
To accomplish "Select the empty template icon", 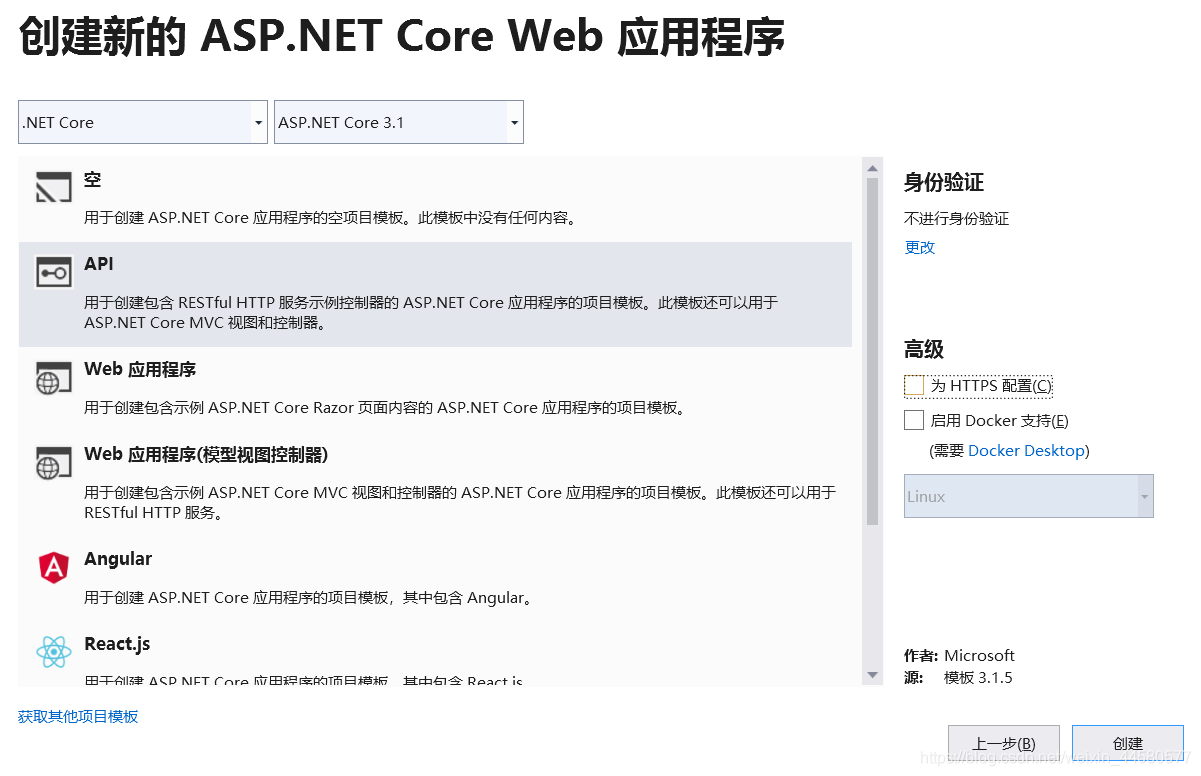I will (x=53, y=187).
